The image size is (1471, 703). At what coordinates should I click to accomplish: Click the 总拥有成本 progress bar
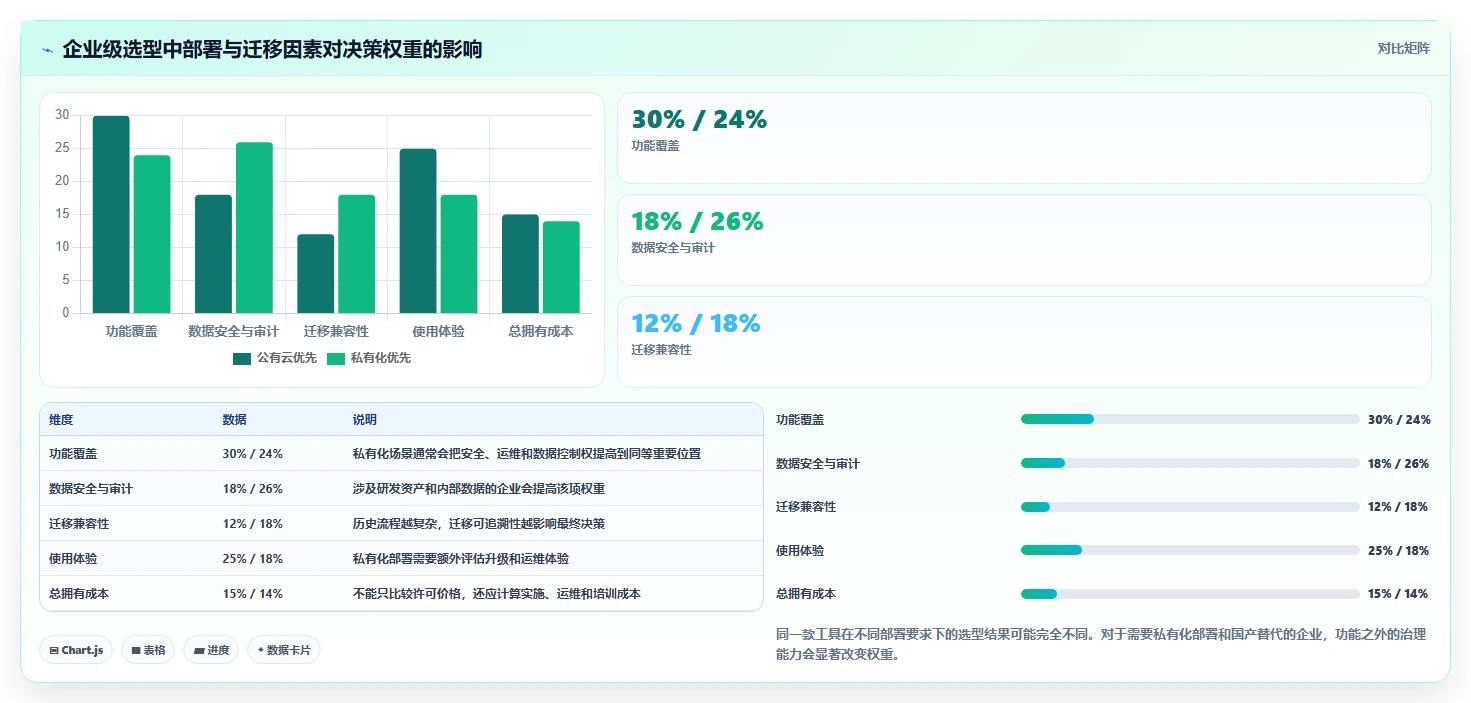click(x=1190, y=594)
